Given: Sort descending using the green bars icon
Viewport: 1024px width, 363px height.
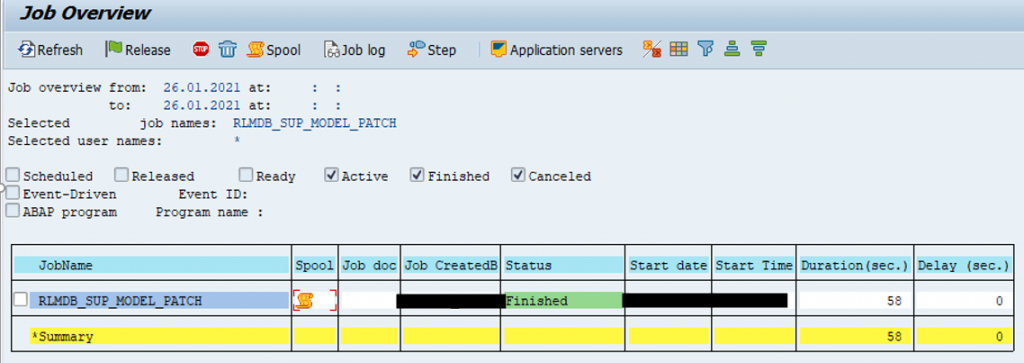Looking at the screenshot, I should [758, 49].
